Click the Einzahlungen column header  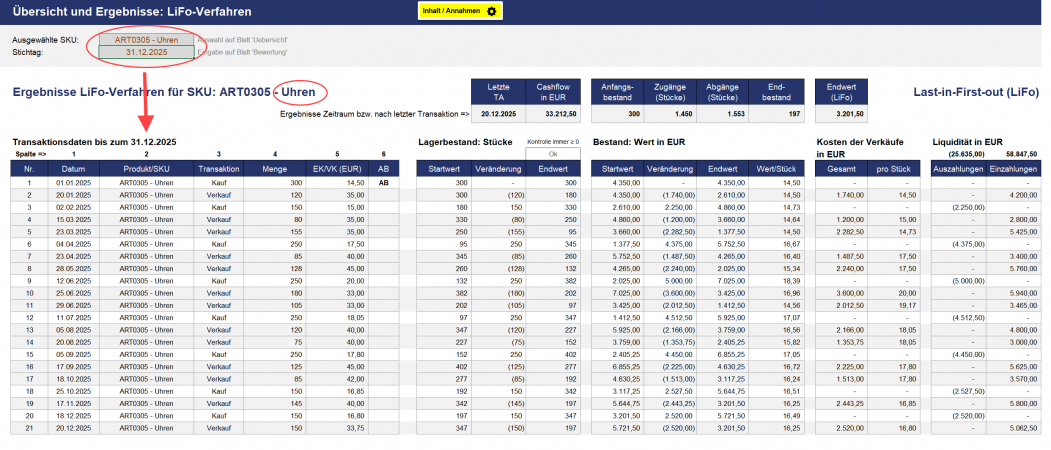(x=1013, y=170)
